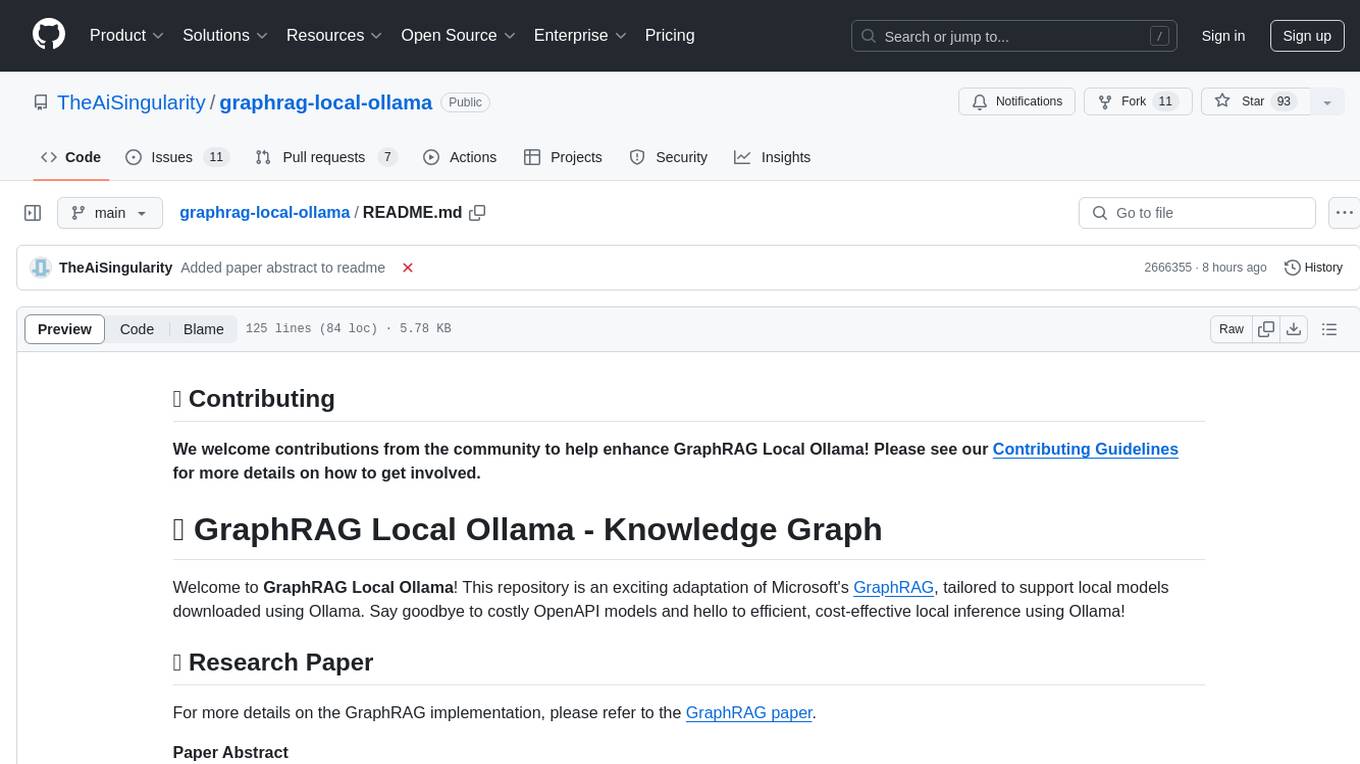
Task: Switch to the Pull requests tab
Action: tap(326, 157)
